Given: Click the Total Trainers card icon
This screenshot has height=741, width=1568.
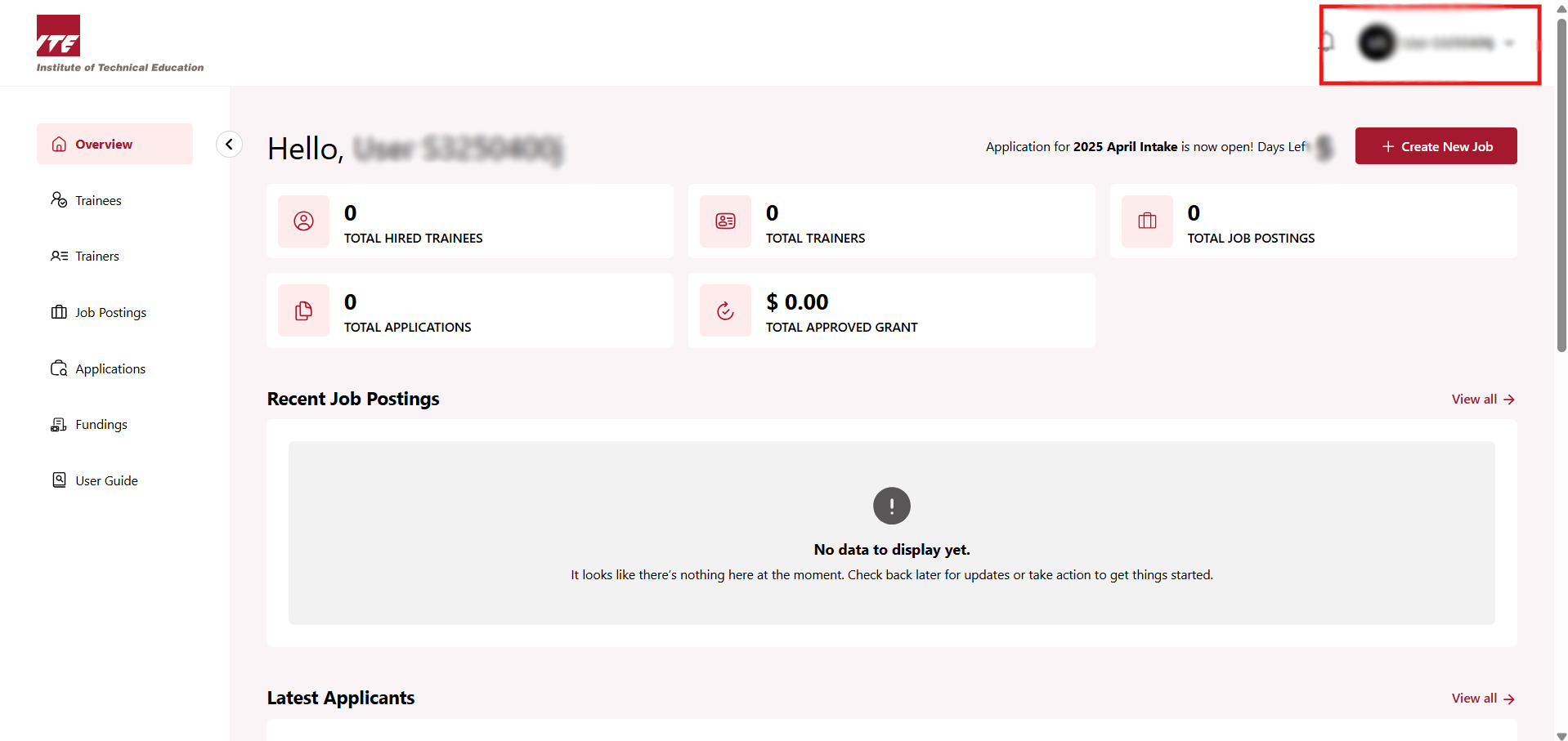Looking at the screenshot, I should 725,221.
